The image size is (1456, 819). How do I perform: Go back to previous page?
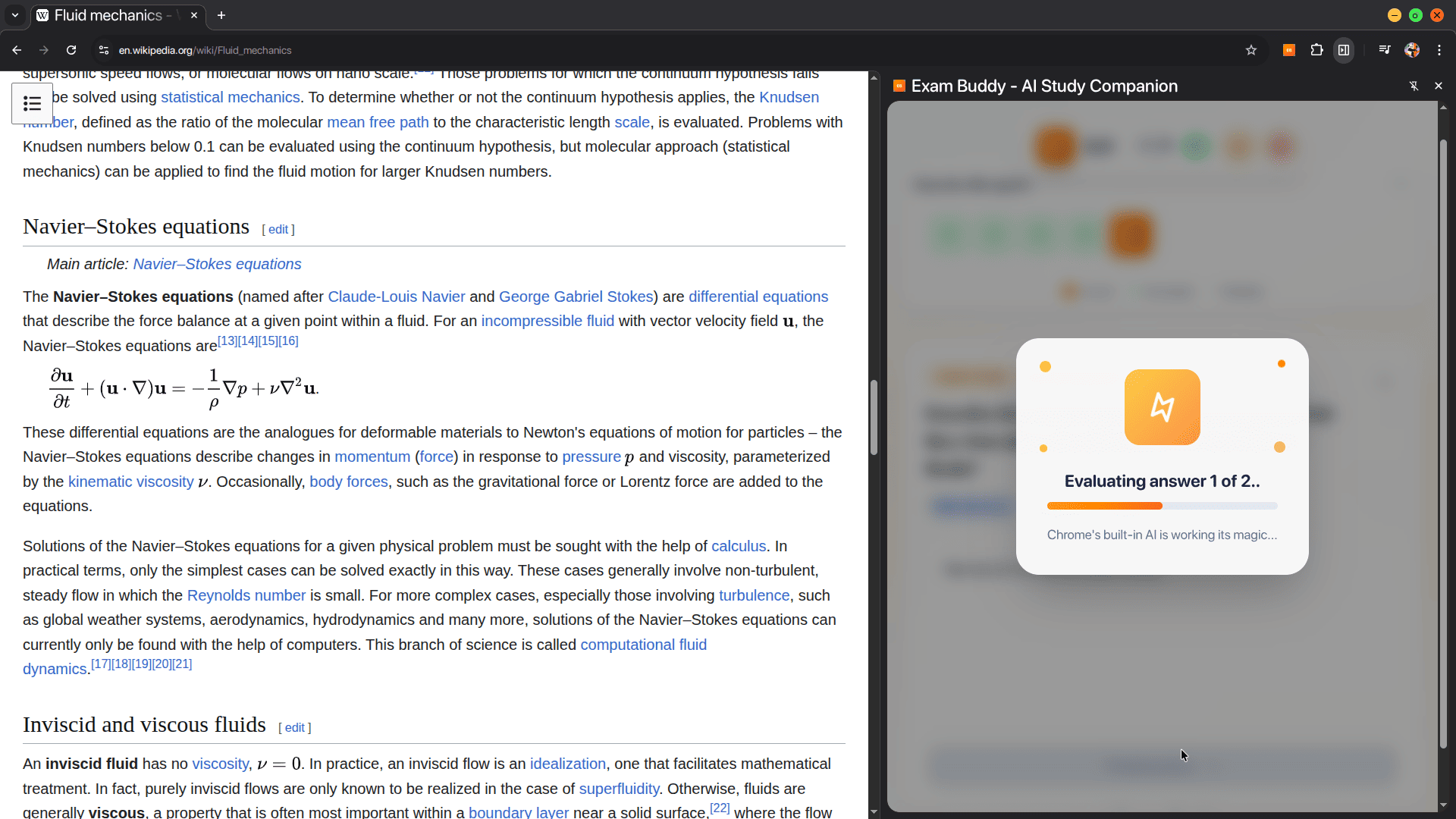17,50
